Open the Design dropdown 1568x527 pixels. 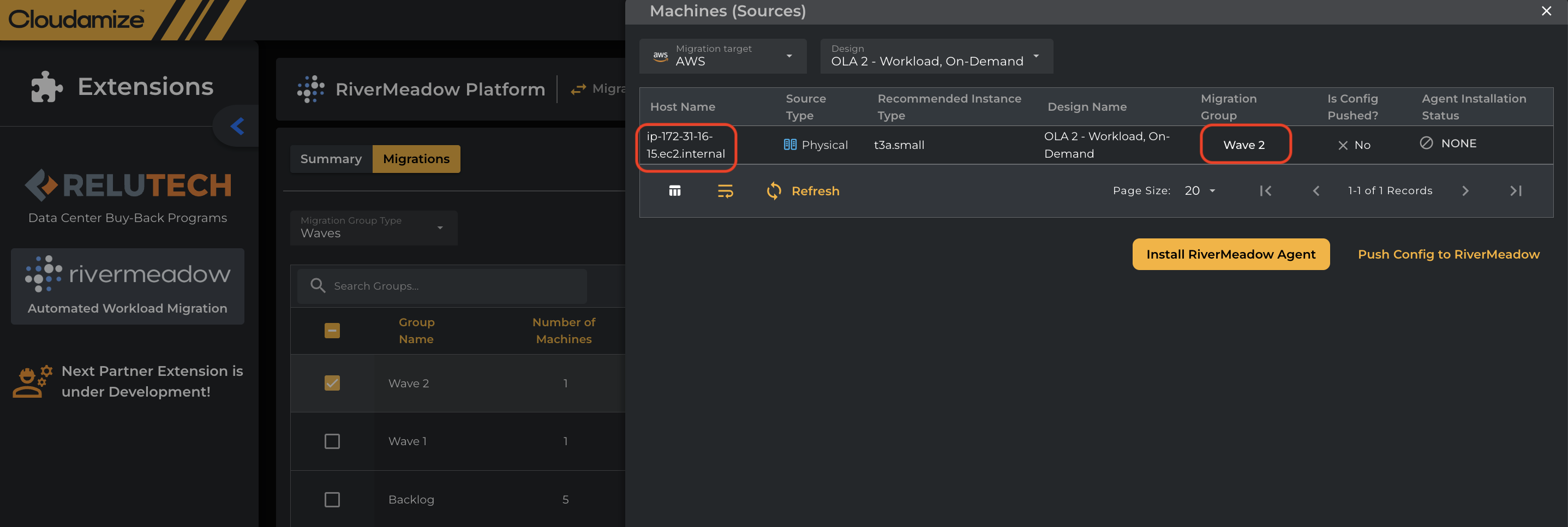pos(937,56)
